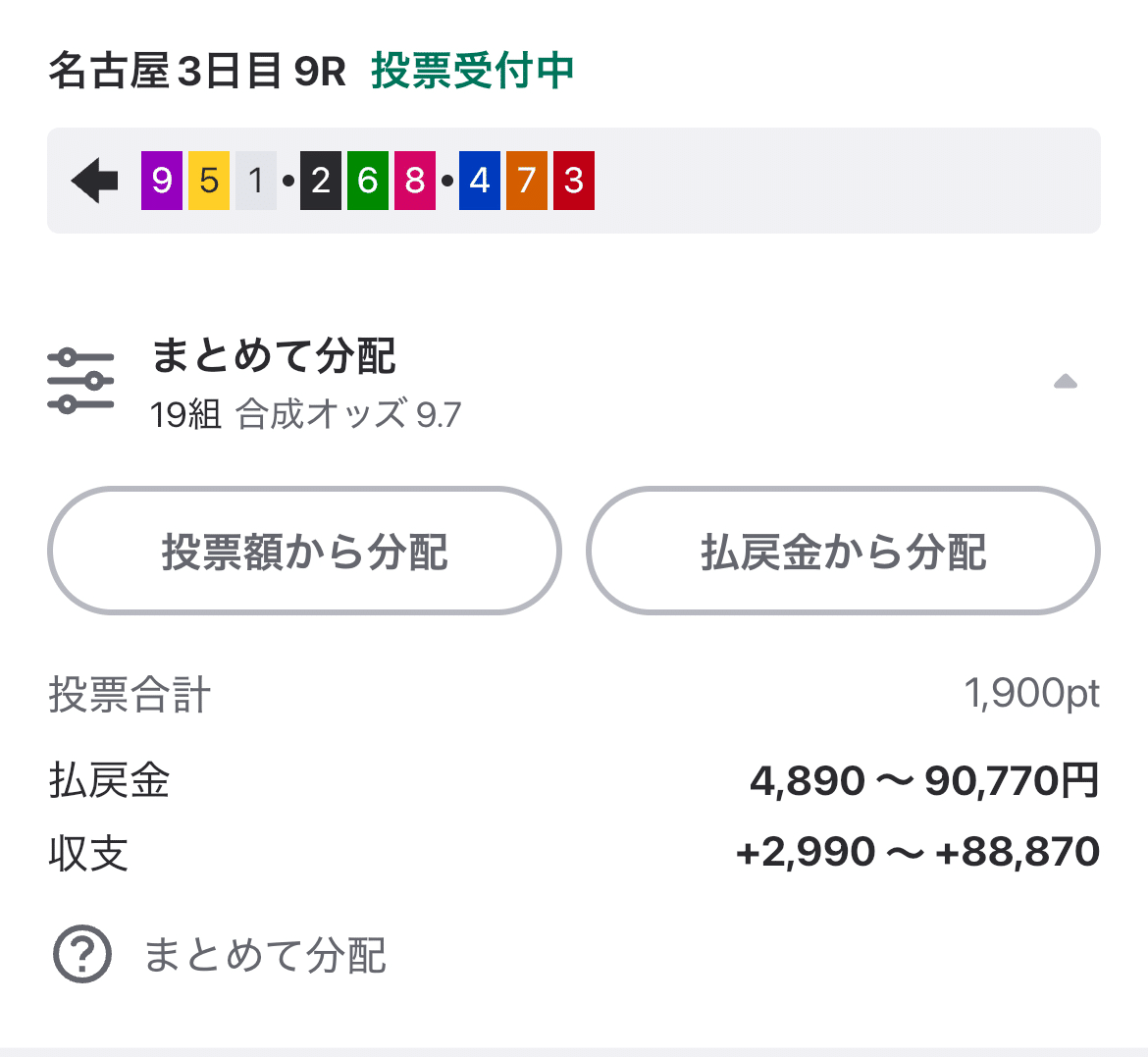Select the green number 6 badge
Image resolution: width=1148 pixels, height=1057 pixels.
pos(368,181)
